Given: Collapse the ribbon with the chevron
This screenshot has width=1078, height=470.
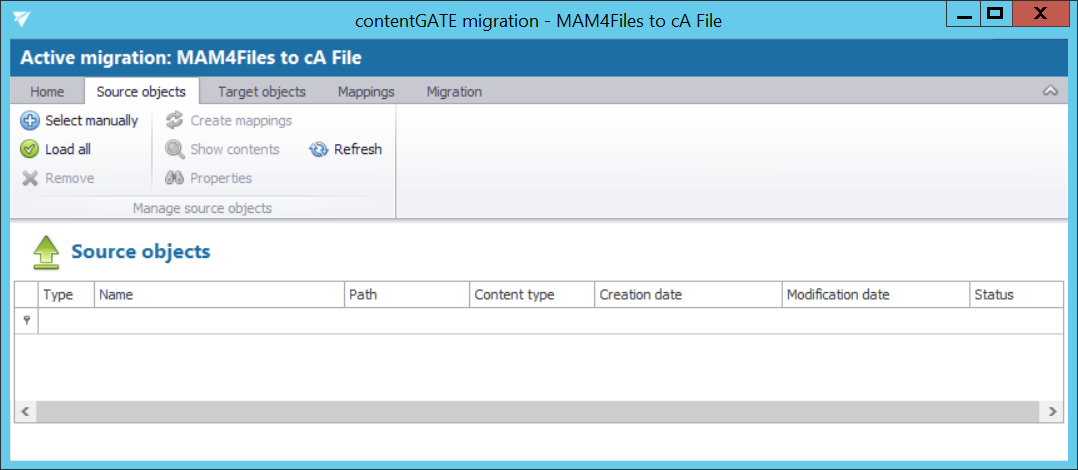Looking at the screenshot, I should pos(1050,91).
